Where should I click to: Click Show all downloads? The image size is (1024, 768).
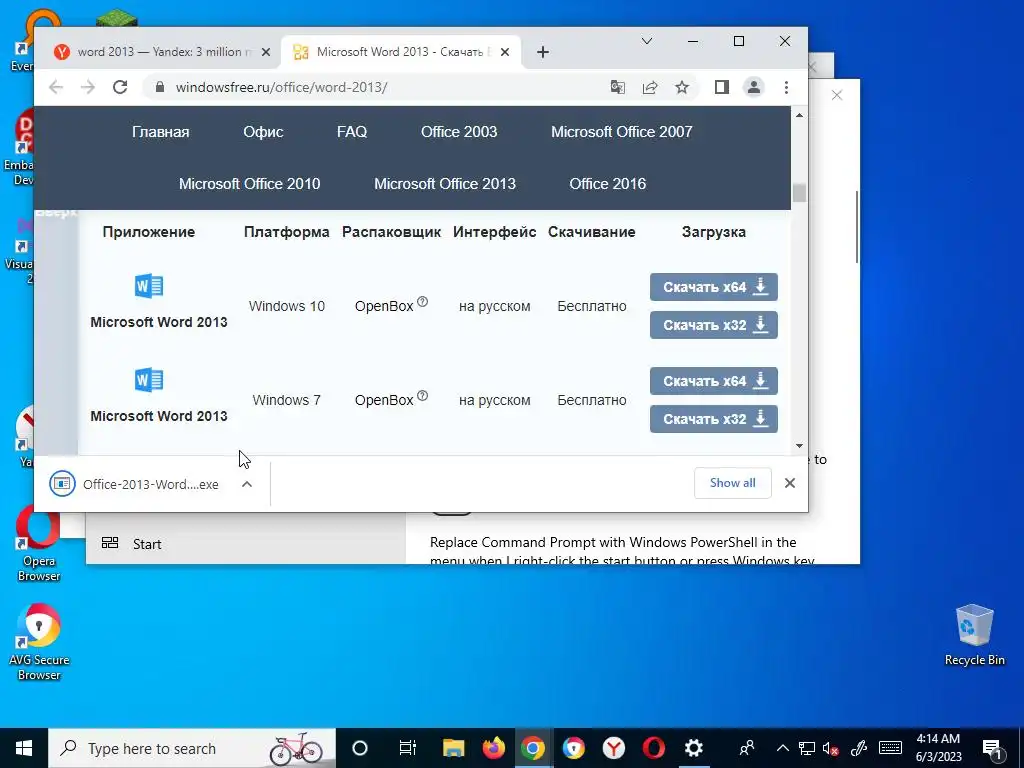point(733,483)
